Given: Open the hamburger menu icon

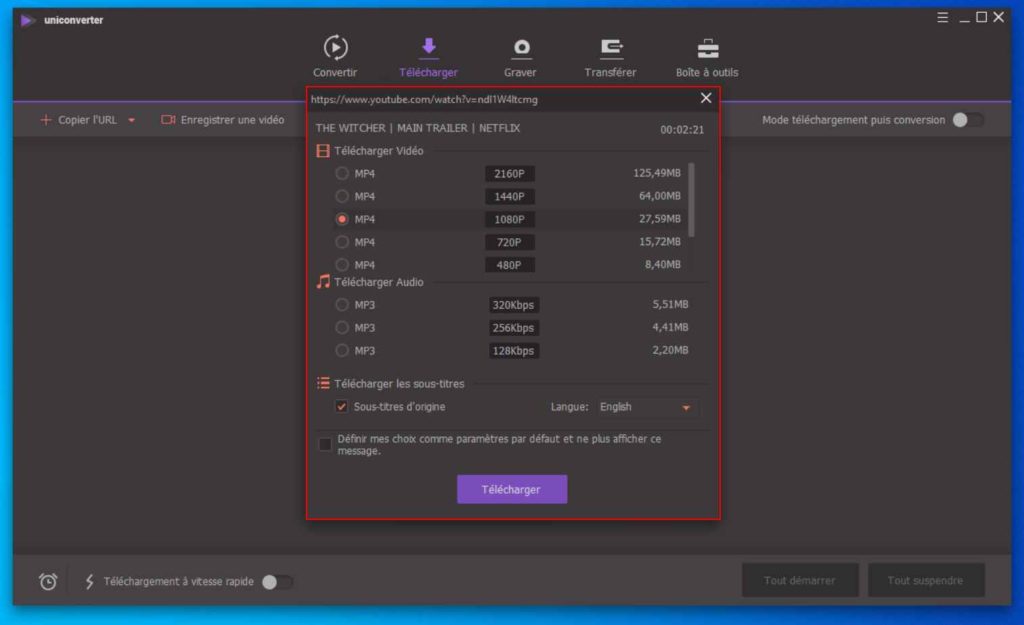Looking at the screenshot, I should 942,18.
